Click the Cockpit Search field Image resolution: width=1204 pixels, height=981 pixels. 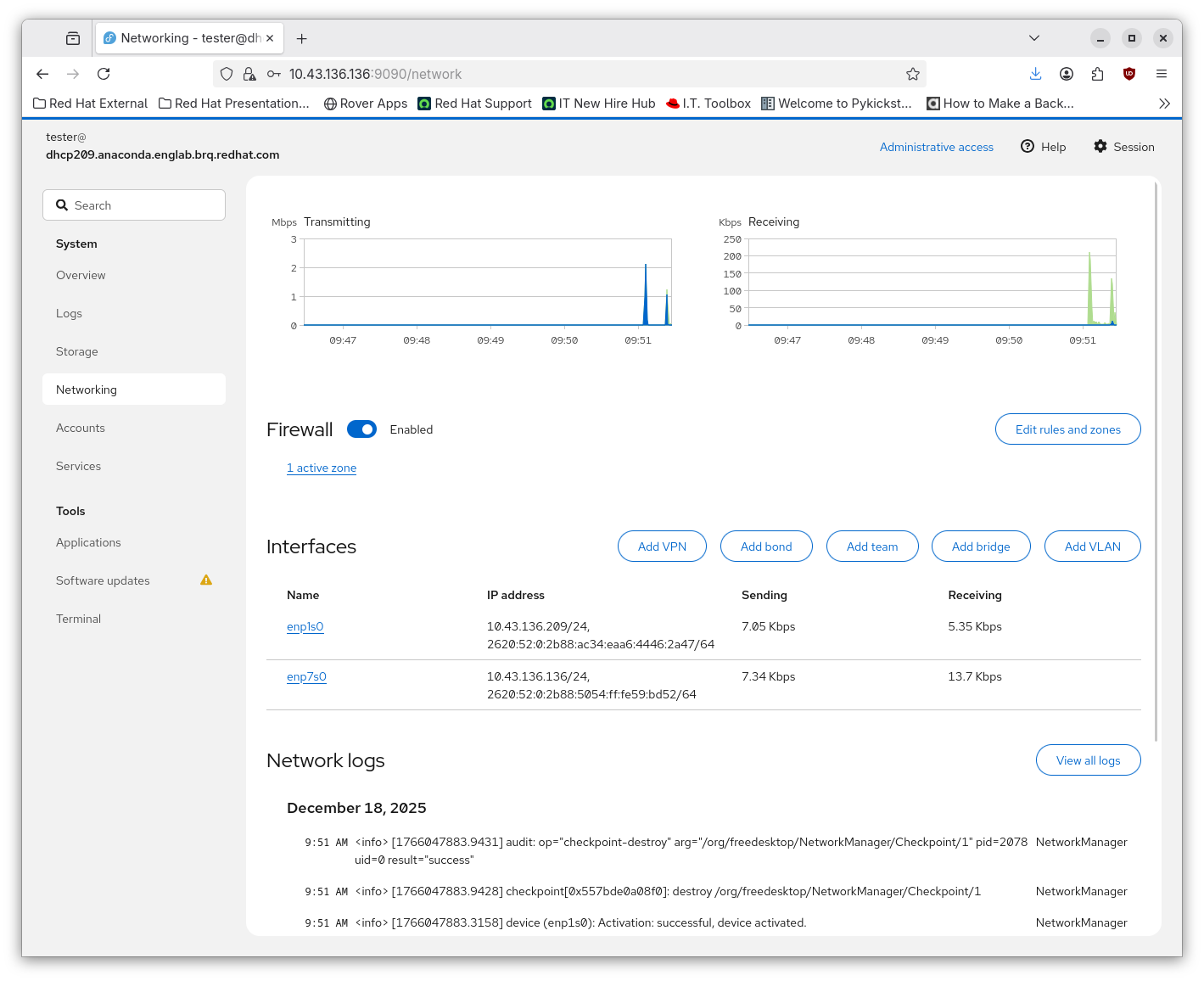(134, 205)
